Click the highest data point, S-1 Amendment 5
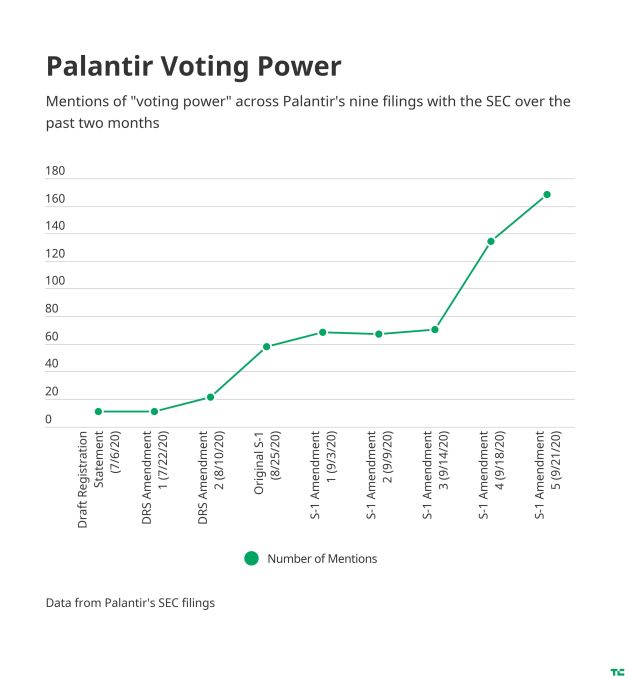This screenshot has width=631, height=679. [x=547, y=194]
